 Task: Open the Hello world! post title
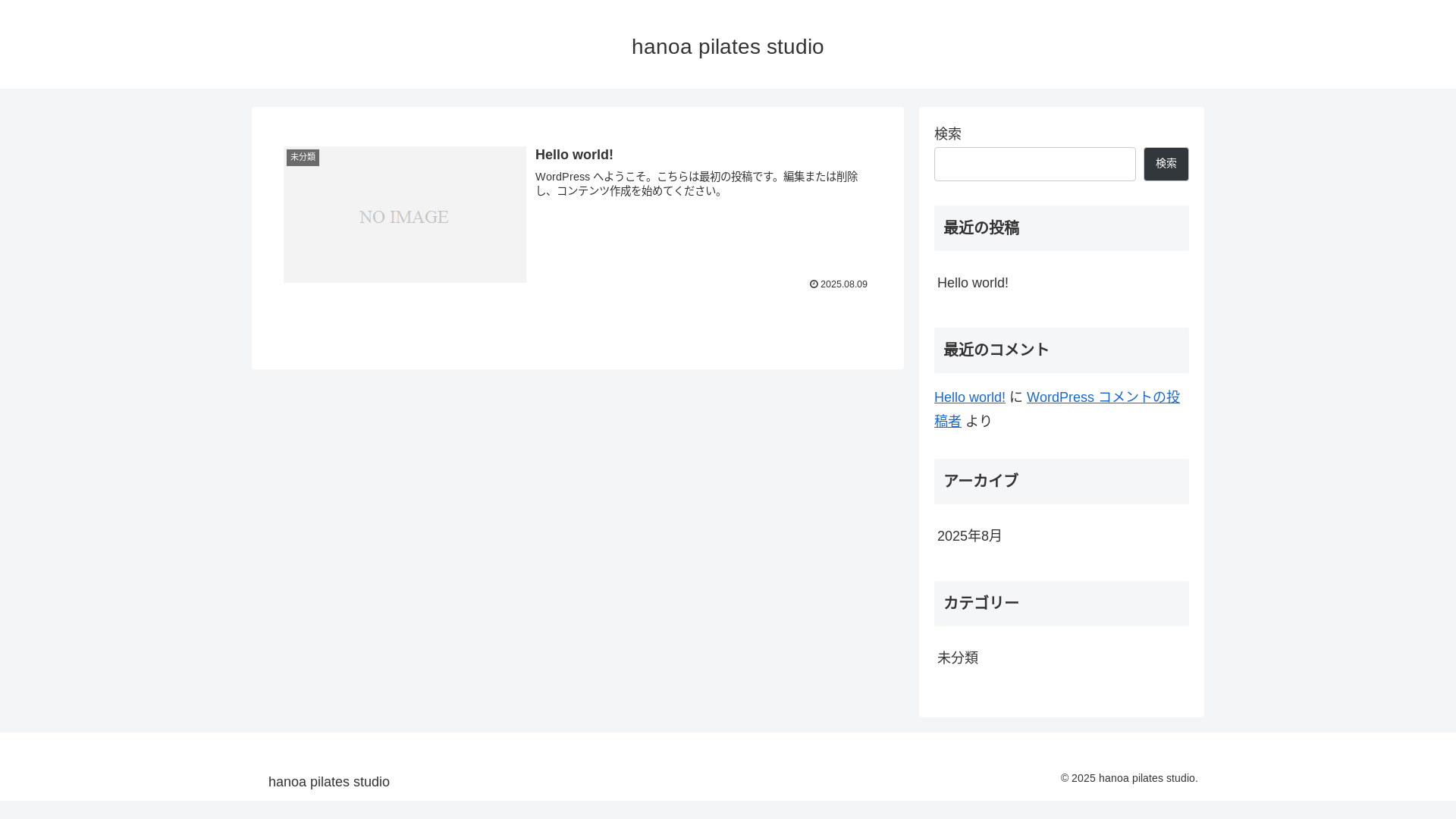(x=574, y=155)
